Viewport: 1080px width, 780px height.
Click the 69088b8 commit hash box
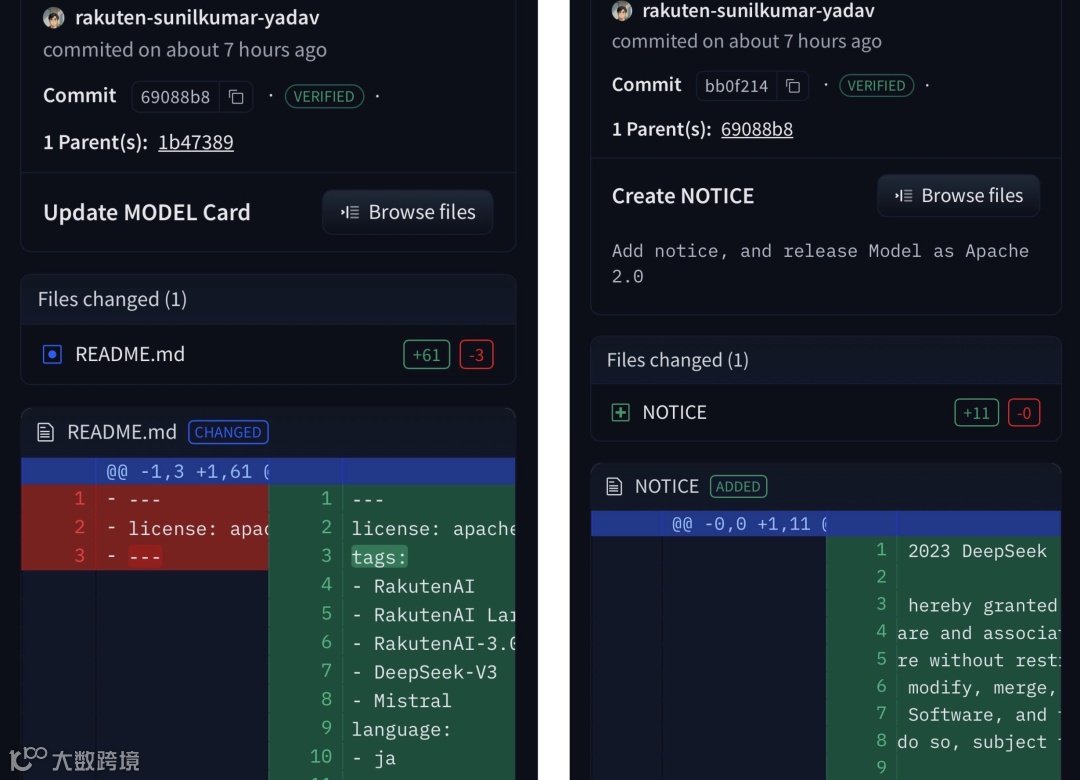pyautogui.click(x=175, y=97)
